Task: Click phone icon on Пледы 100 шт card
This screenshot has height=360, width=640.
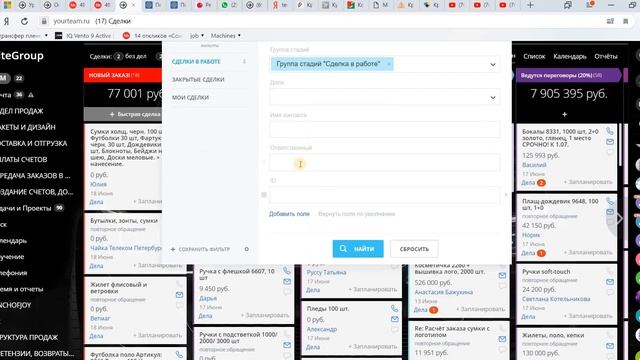Action: (x=394, y=309)
